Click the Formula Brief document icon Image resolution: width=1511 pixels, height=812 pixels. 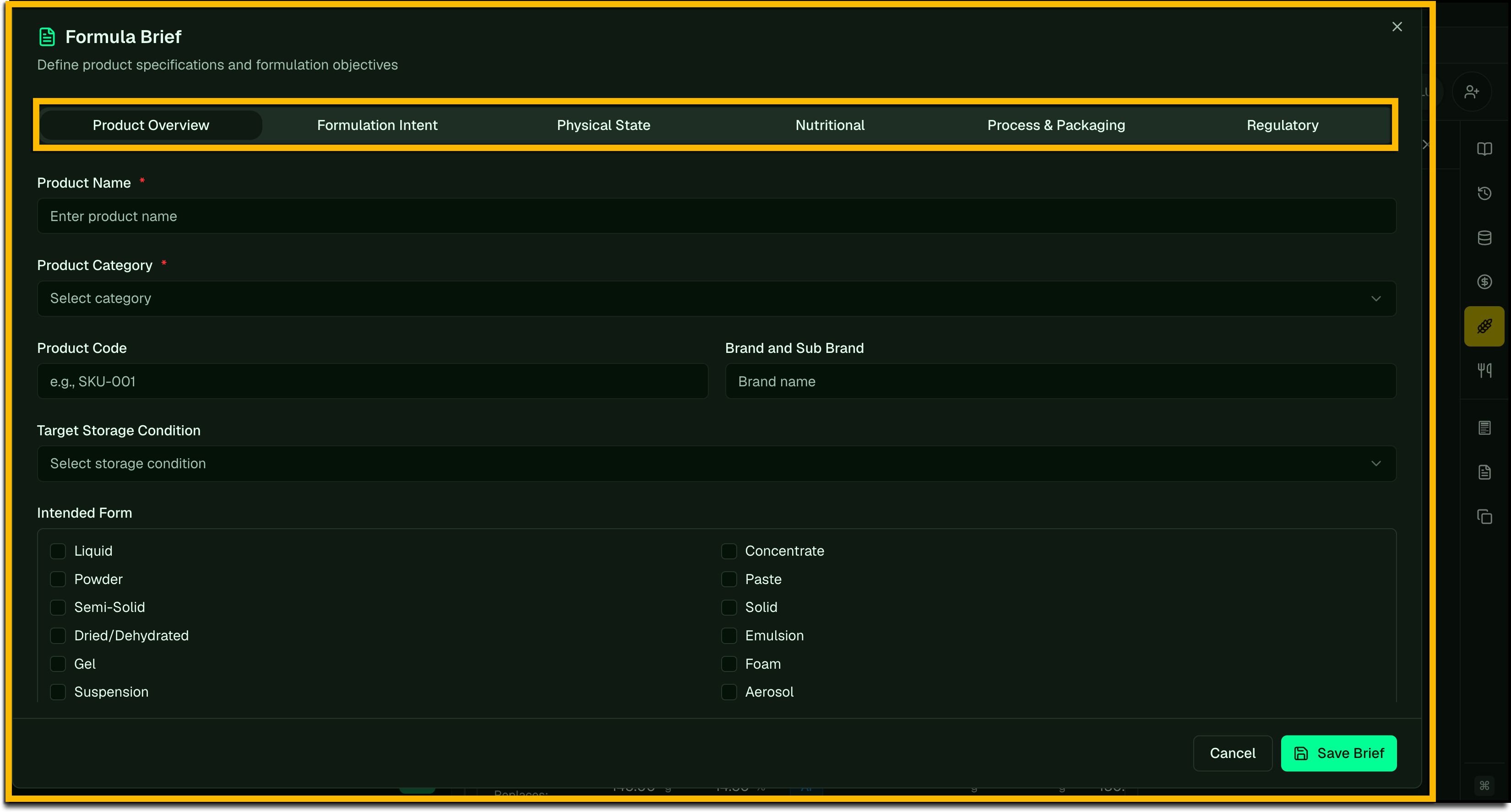click(x=47, y=37)
